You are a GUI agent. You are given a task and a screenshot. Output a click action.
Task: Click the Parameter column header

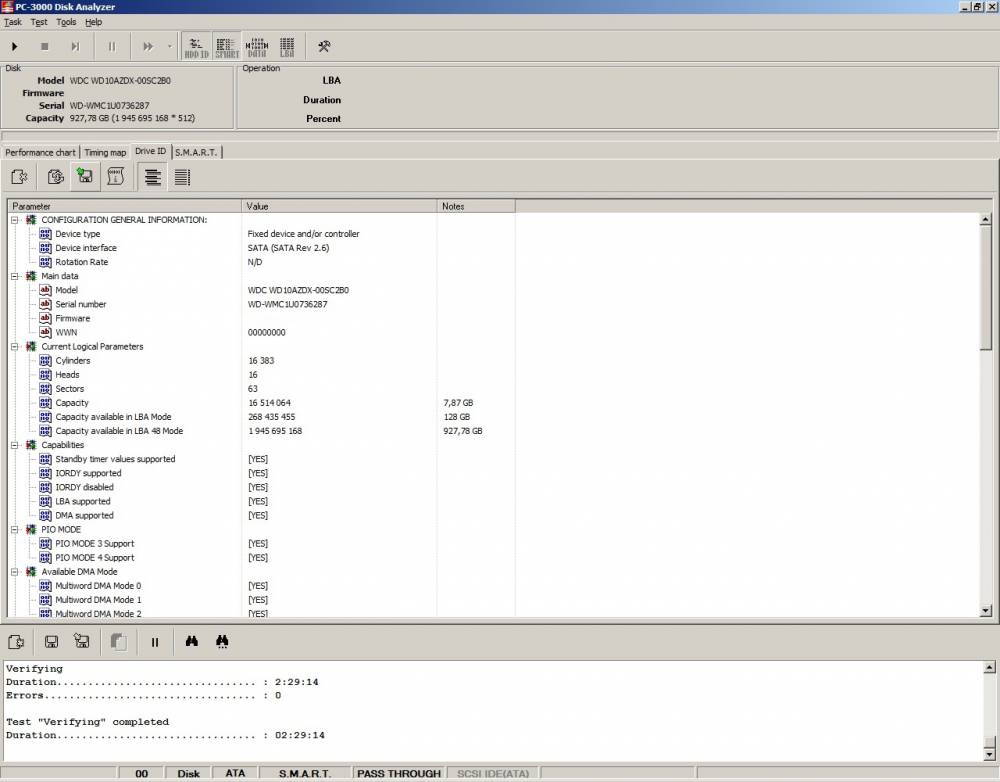124,206
